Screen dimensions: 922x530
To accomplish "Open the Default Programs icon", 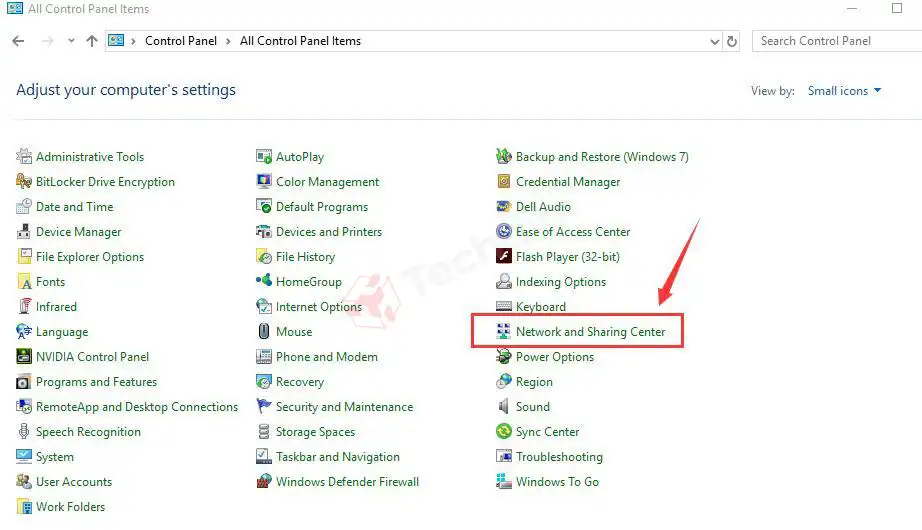I will click(264, 206).
